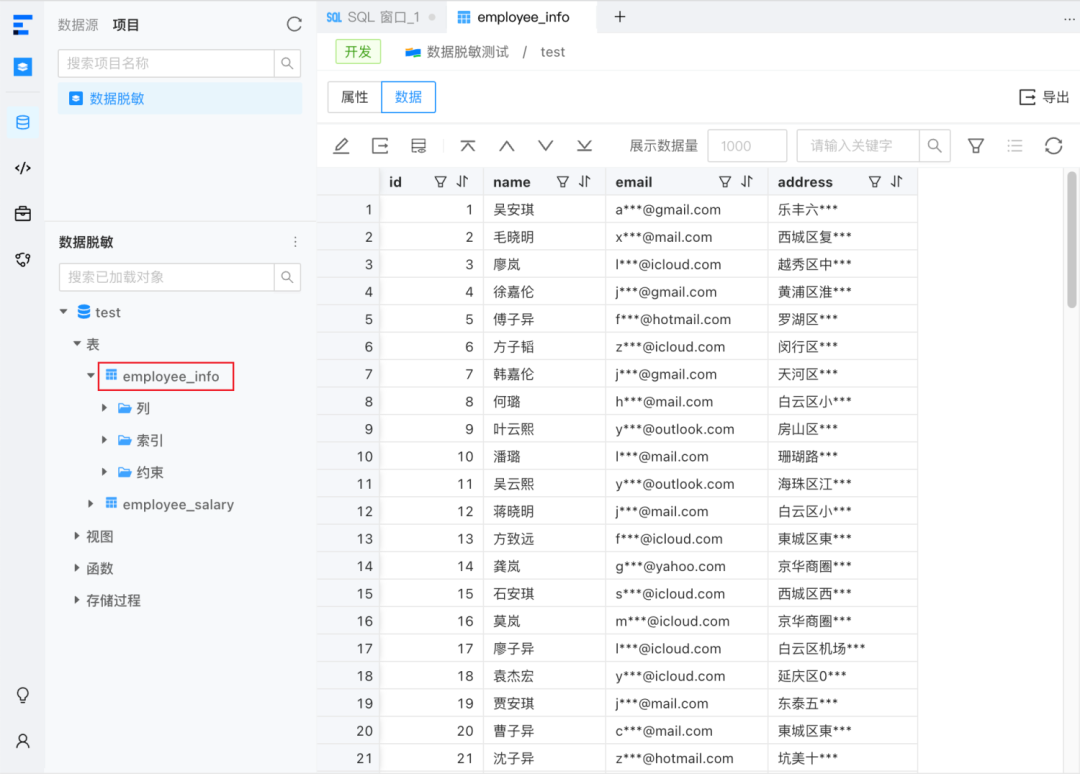Sort the email column
This screenshot has width=1080, height=774.
tap(747, 182)
